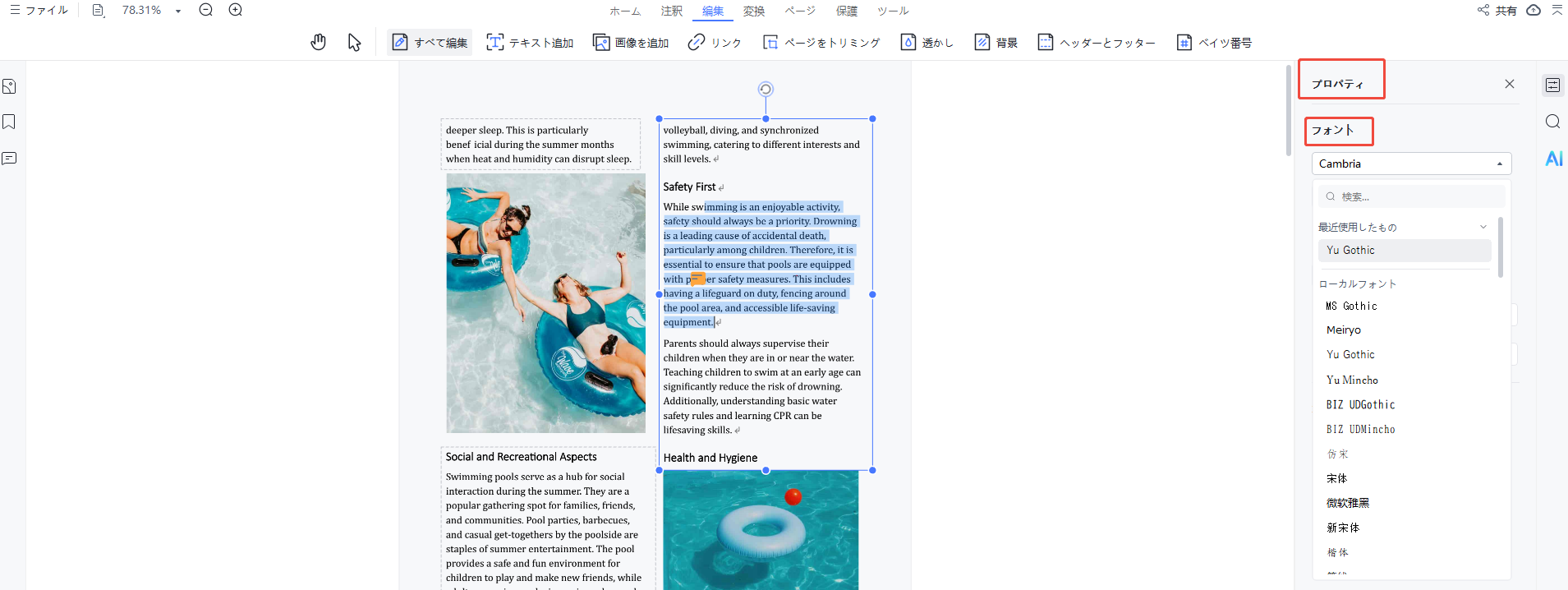Switch to the 注釈 tab
The width and height of the screenshot is (1568, 590).
tap(672, 11)
